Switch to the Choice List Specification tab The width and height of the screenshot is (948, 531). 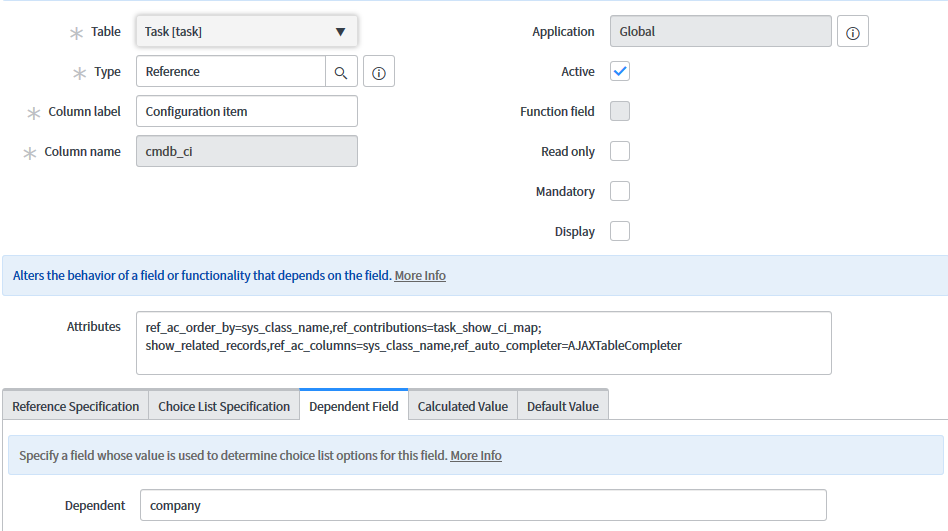(224, 406)
